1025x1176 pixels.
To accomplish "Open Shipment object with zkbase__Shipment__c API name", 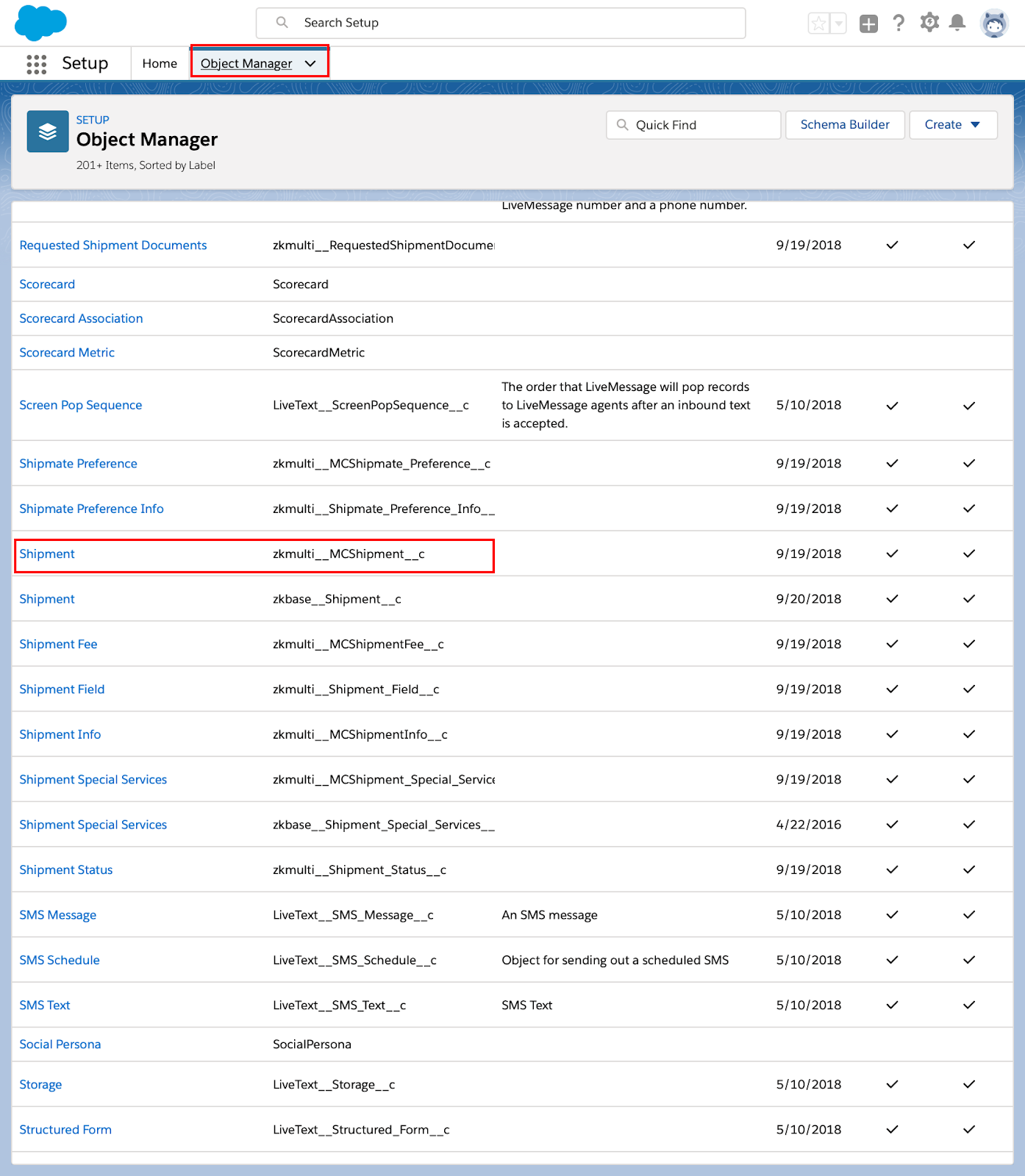I will point(47,599).
